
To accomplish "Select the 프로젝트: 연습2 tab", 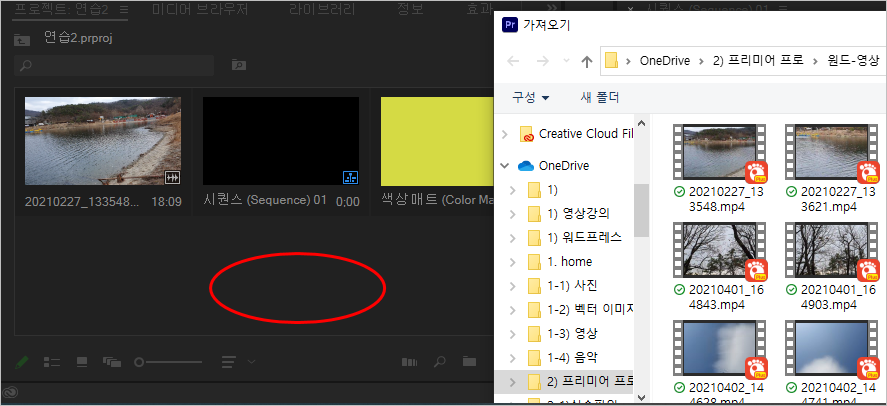I will (62, 10).
